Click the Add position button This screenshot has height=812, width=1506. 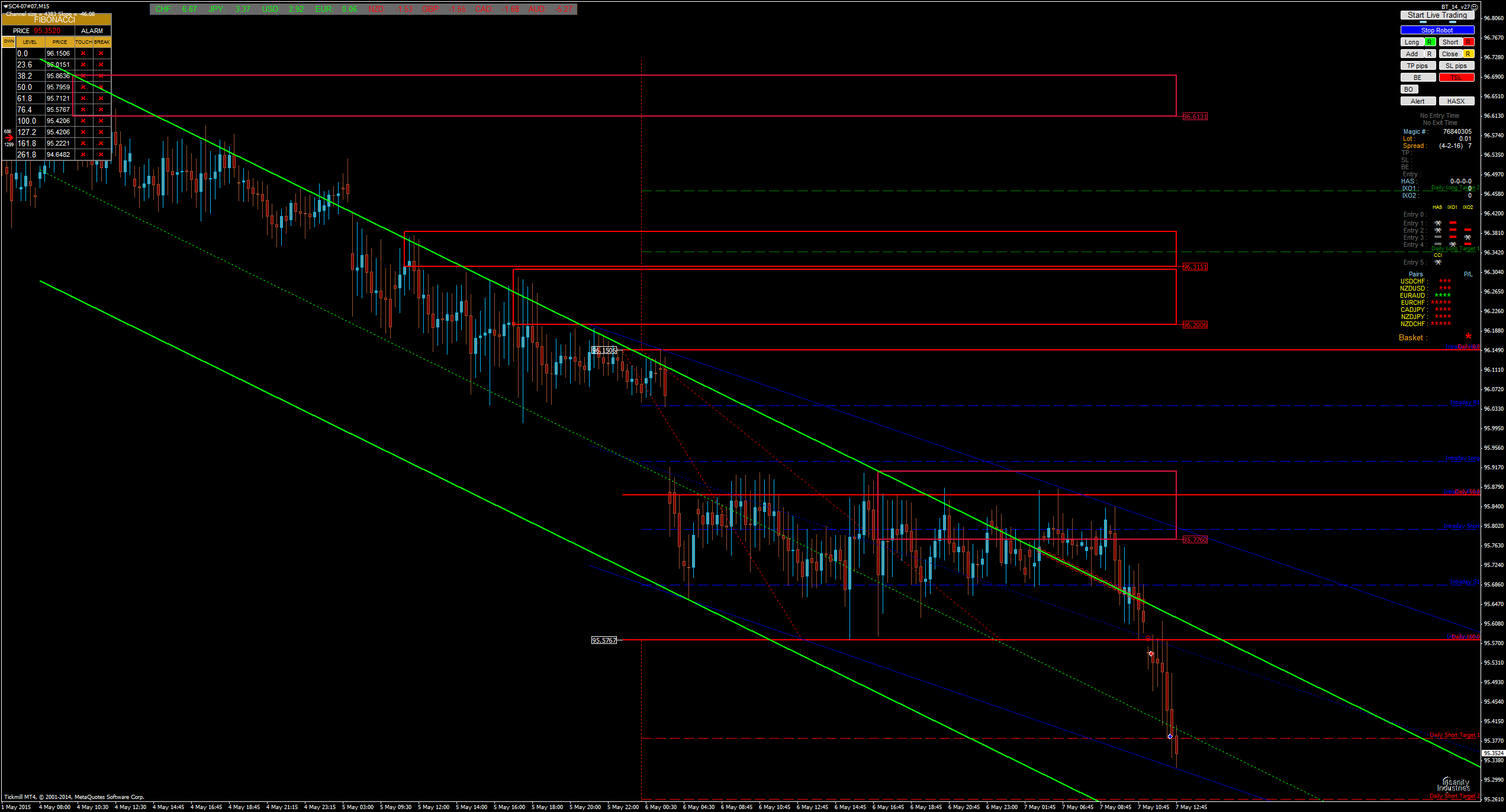(1412, 54)
